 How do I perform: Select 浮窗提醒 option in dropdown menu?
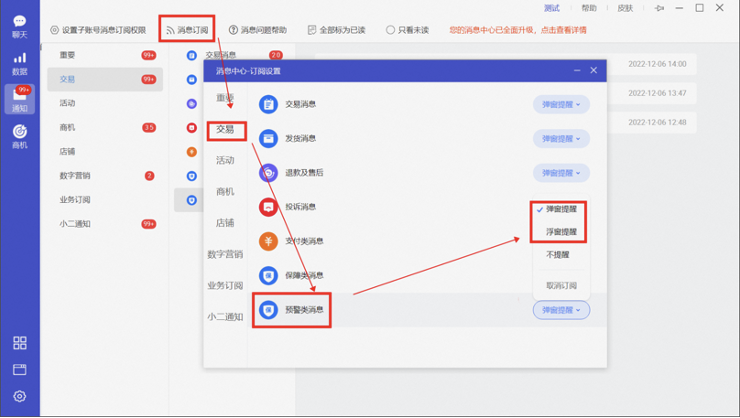(561, 232)
